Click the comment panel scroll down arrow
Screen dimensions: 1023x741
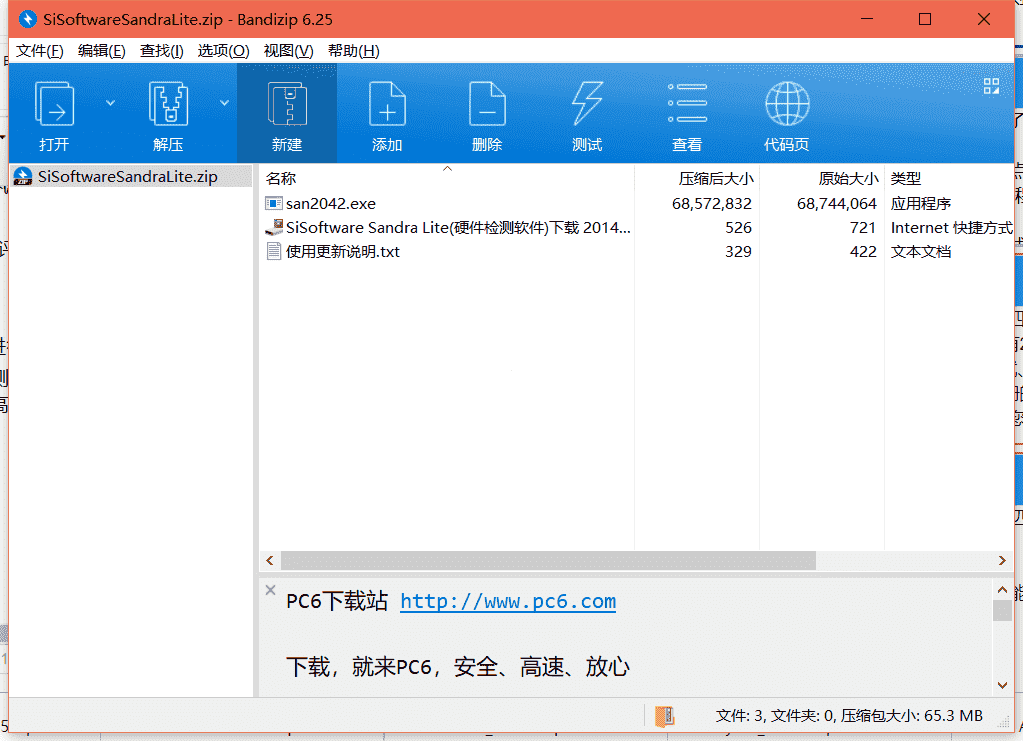pos(1002,685)
